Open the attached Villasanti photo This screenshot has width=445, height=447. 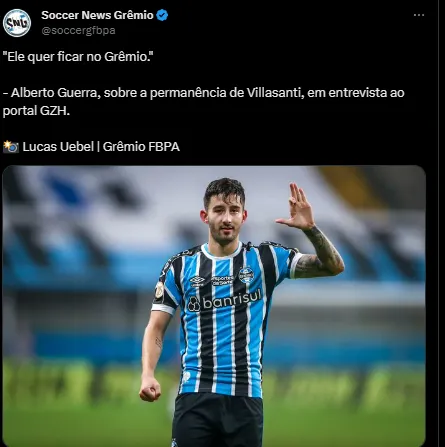coord(214,306)
